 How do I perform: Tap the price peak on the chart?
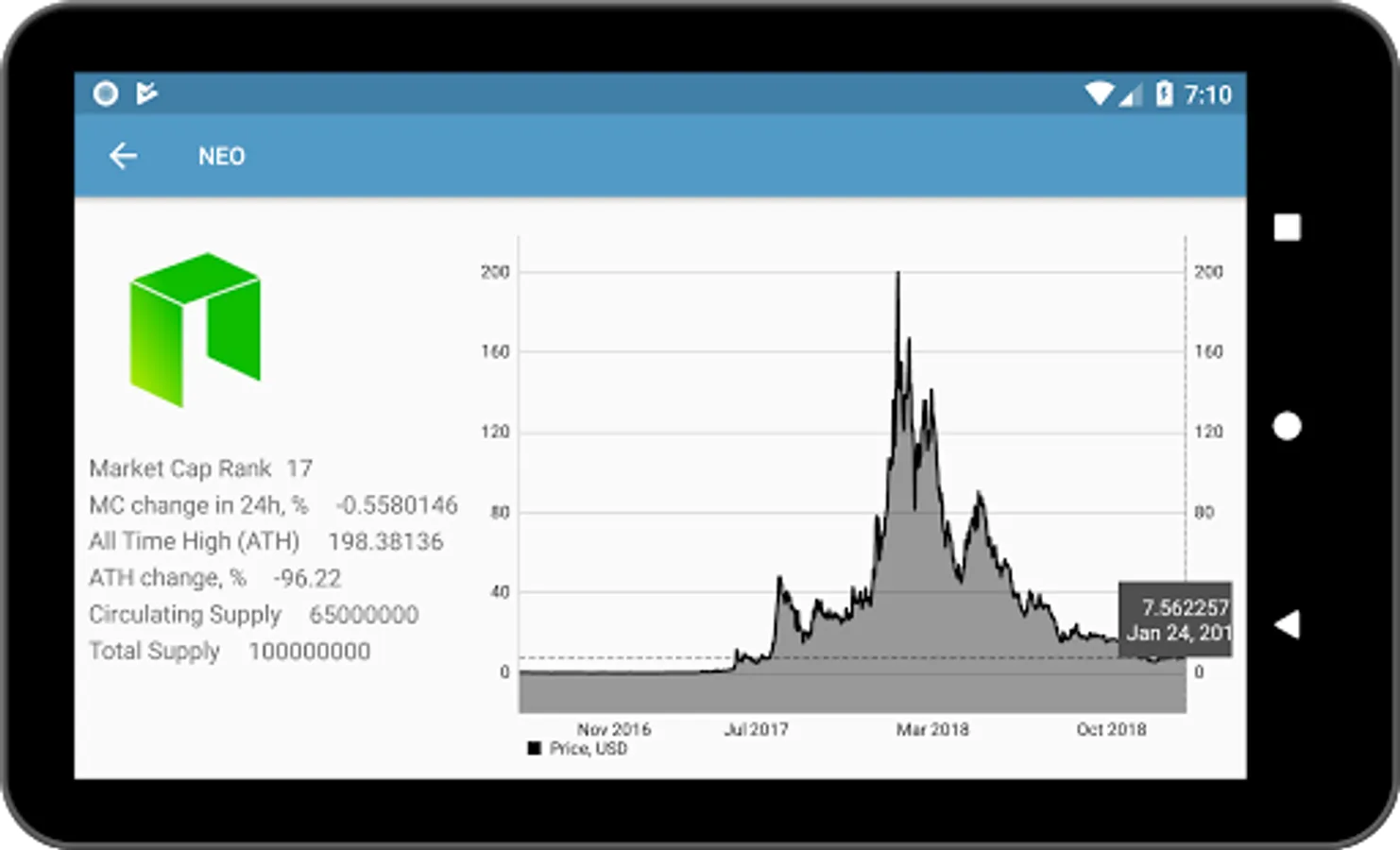pyautogui.click(x=897, y=273)
